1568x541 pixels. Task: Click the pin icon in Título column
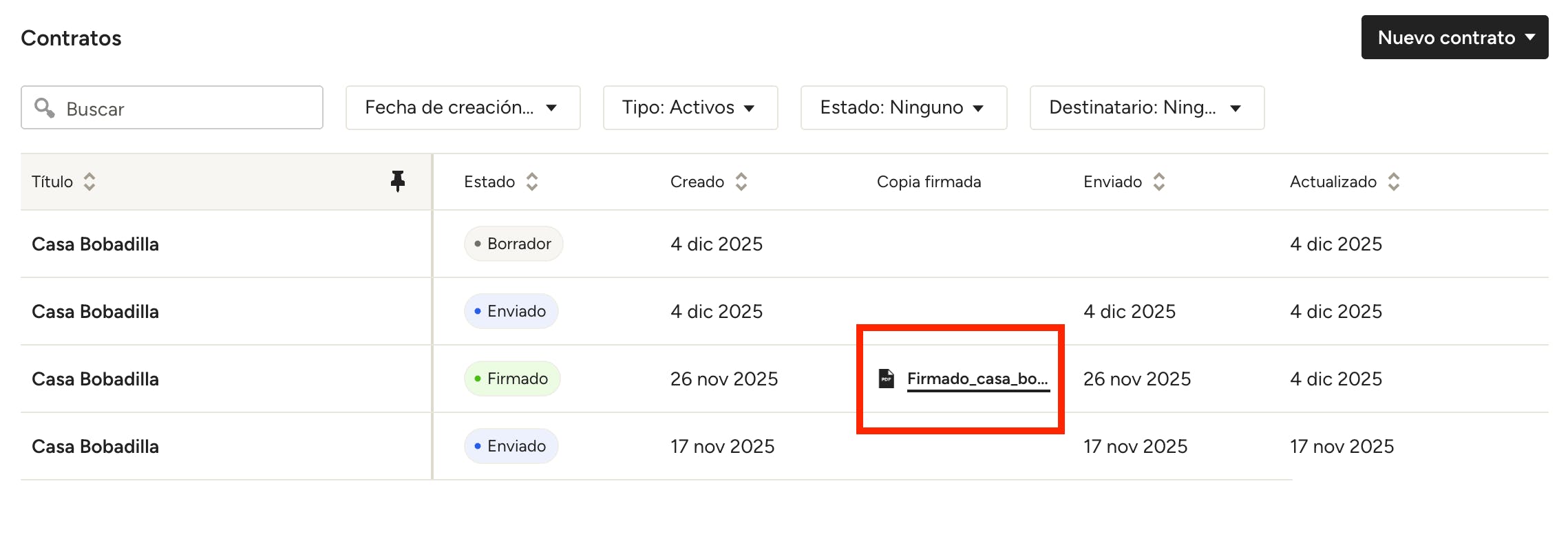point(398,181)
